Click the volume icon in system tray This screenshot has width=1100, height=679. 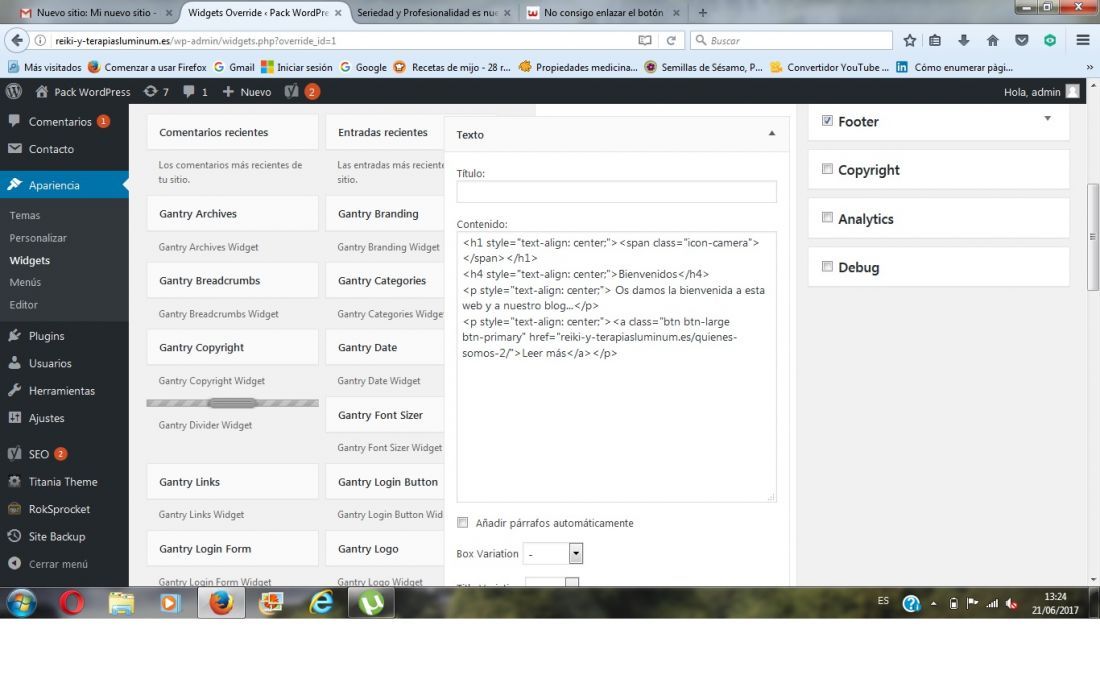point(1012,603)
